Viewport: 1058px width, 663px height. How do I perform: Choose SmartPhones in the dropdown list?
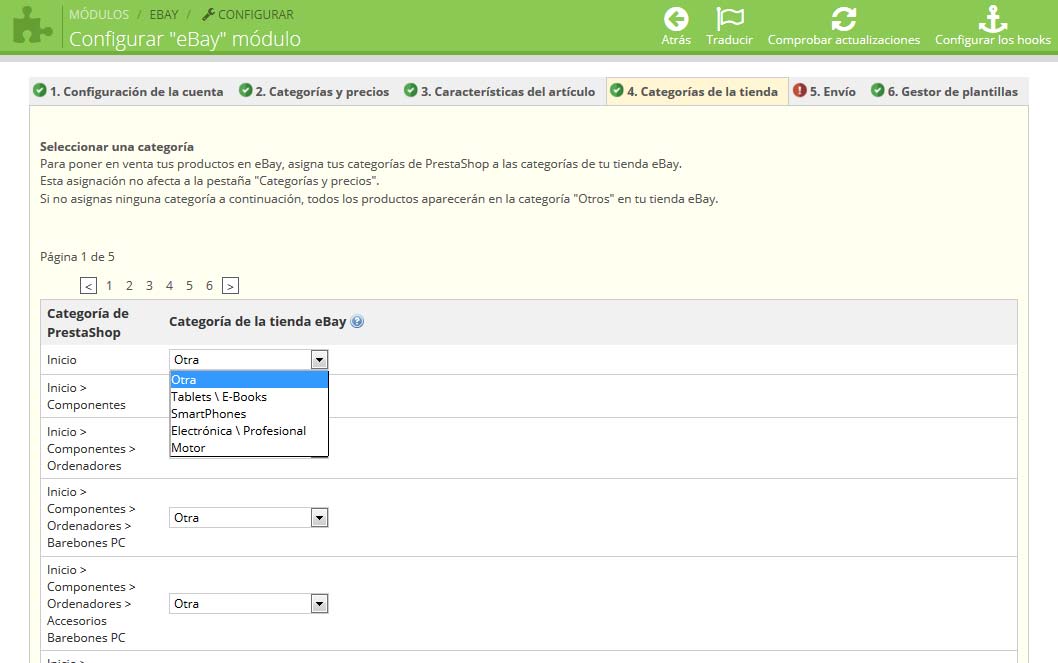(248, 413)
